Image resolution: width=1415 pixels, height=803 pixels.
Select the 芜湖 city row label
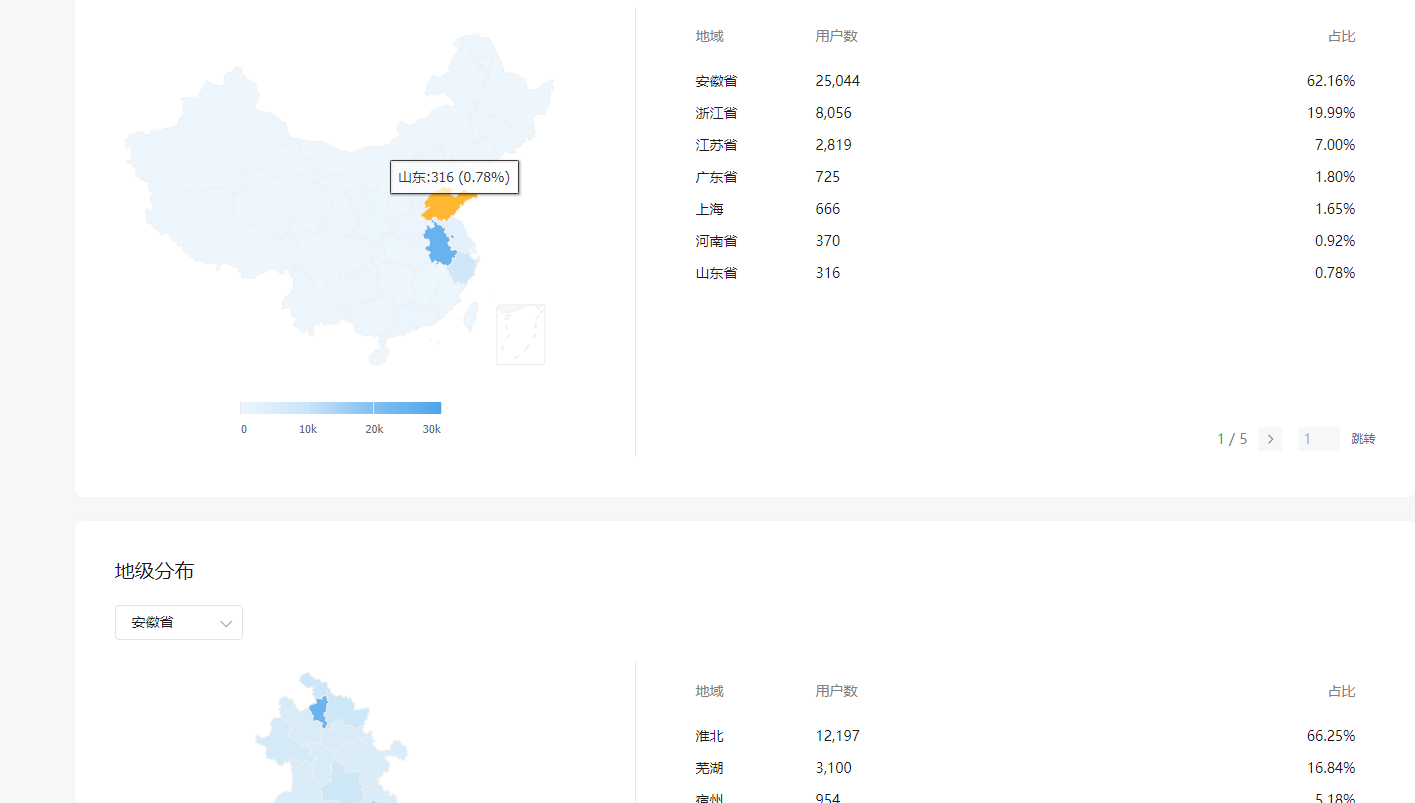tap(710, 768)
